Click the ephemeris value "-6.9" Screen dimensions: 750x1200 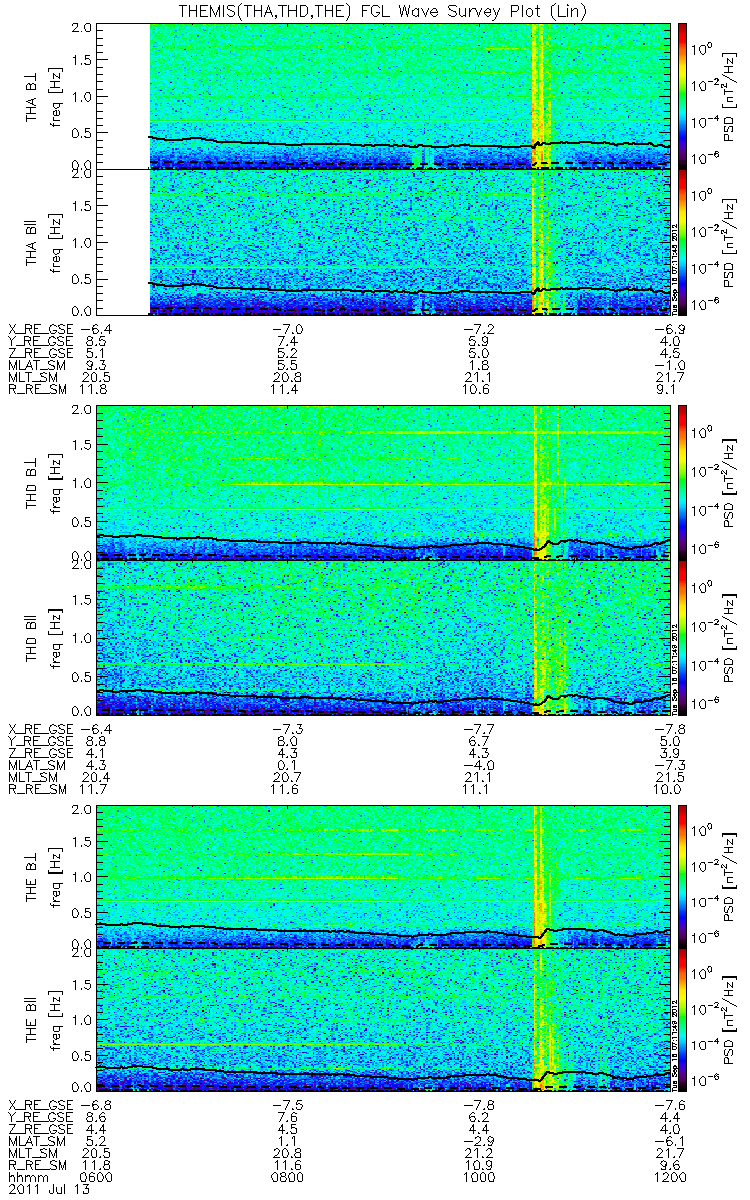click(670, 329)
